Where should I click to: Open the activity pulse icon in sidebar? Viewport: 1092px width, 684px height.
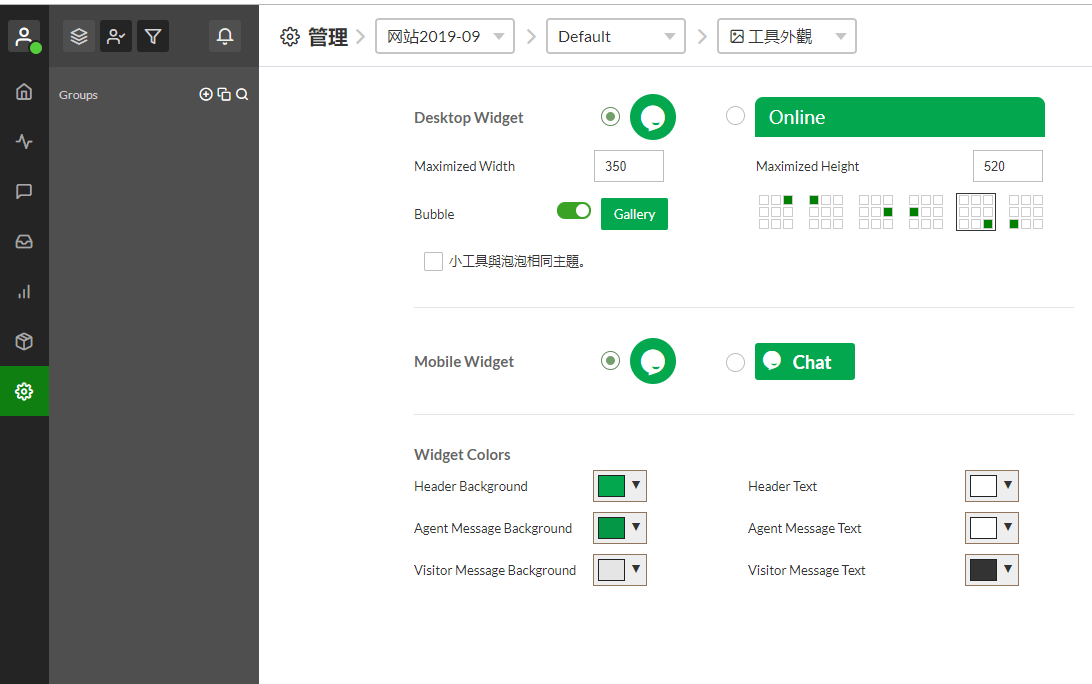pos(24,142)
